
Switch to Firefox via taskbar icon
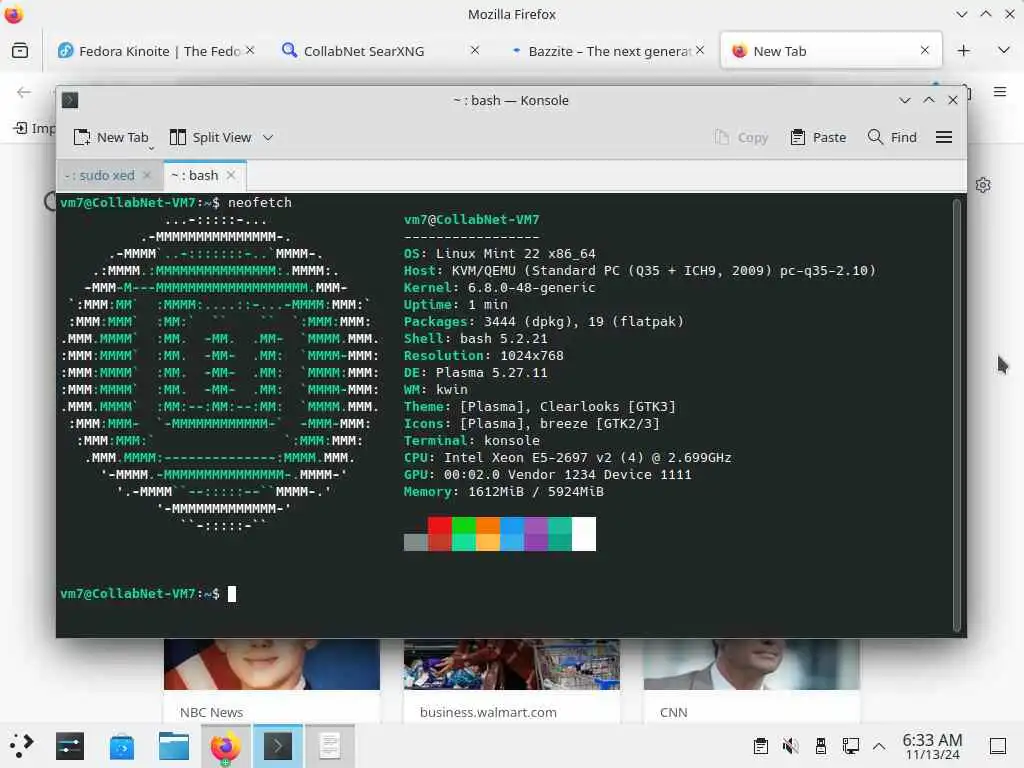coord(225,746)
